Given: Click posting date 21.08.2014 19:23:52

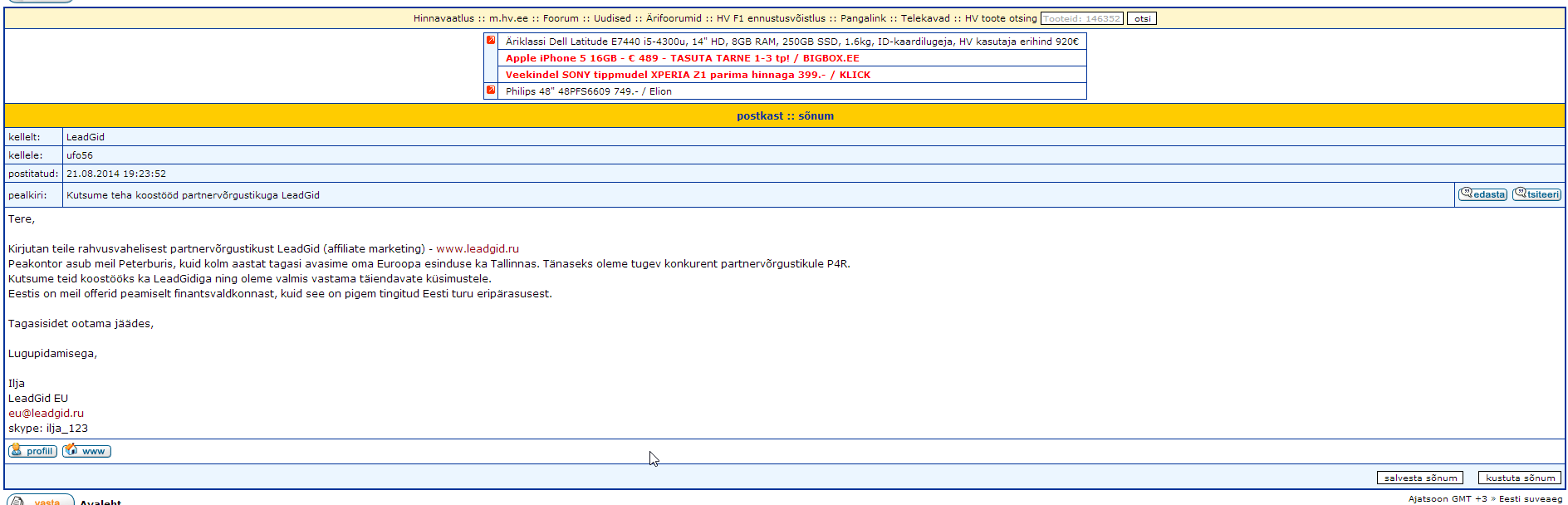Looking at the screenshot, I should (x=116, y=174).
